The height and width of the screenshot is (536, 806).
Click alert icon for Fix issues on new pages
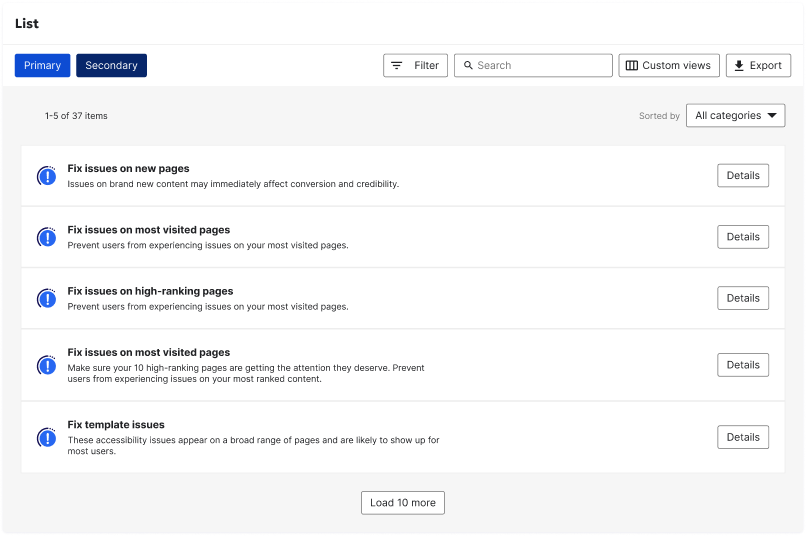[x=46, y=176]
